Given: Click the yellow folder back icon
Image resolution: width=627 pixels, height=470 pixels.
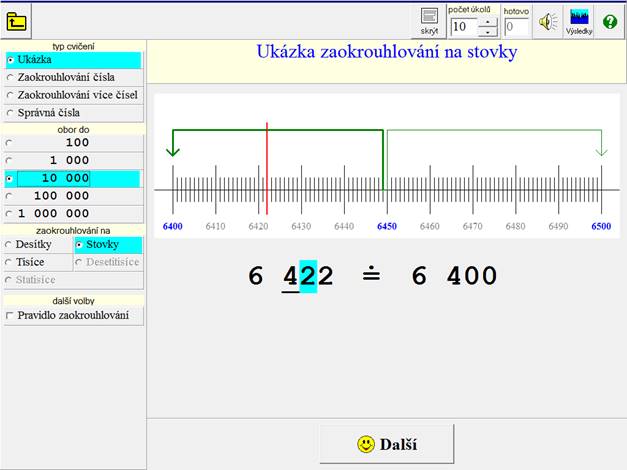Looking at the screenshot, I should 16,22.
